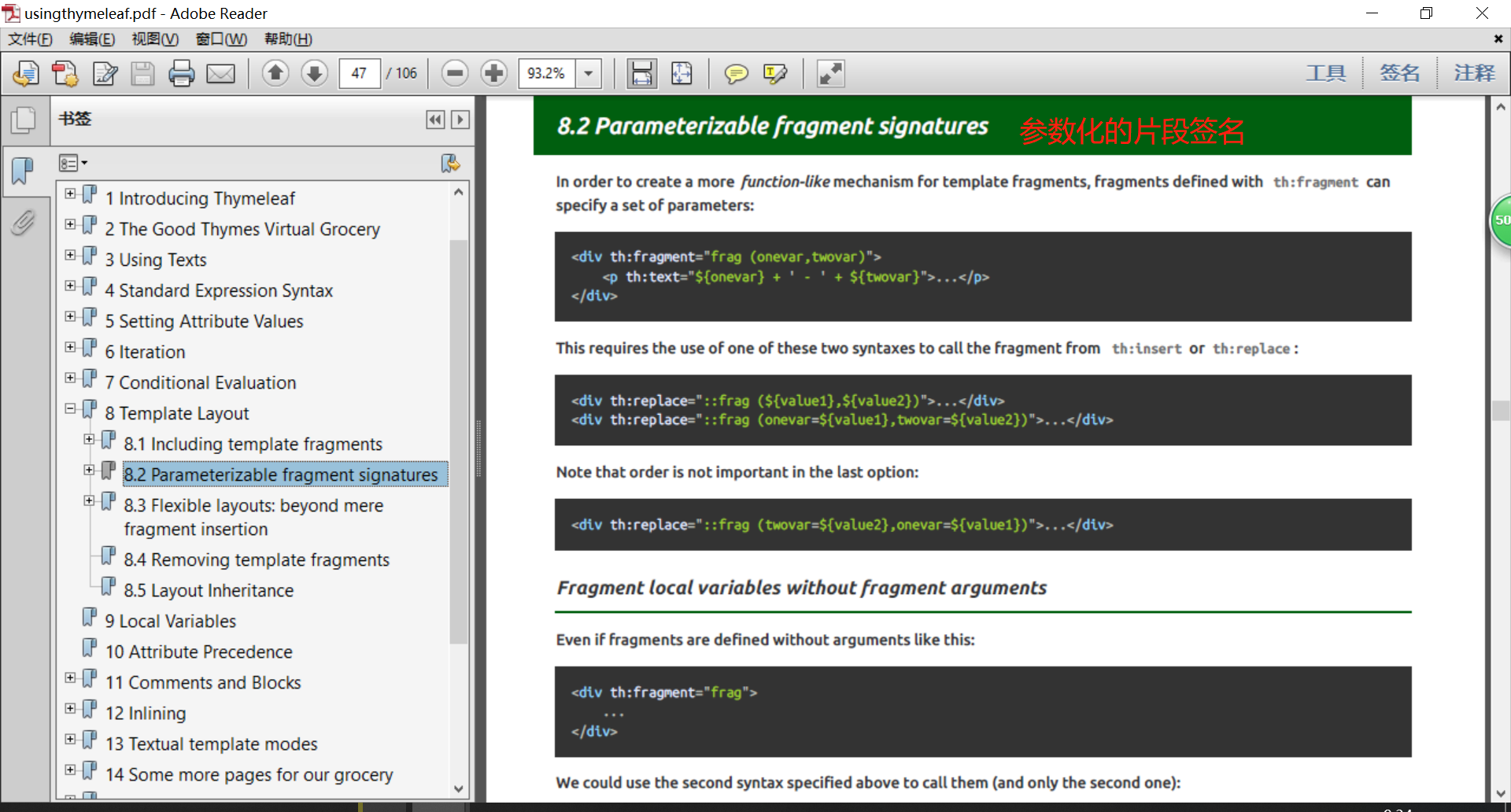
Task: Open the page thumbnails panel
Action: pyautogui.click(x=24, y=120)
